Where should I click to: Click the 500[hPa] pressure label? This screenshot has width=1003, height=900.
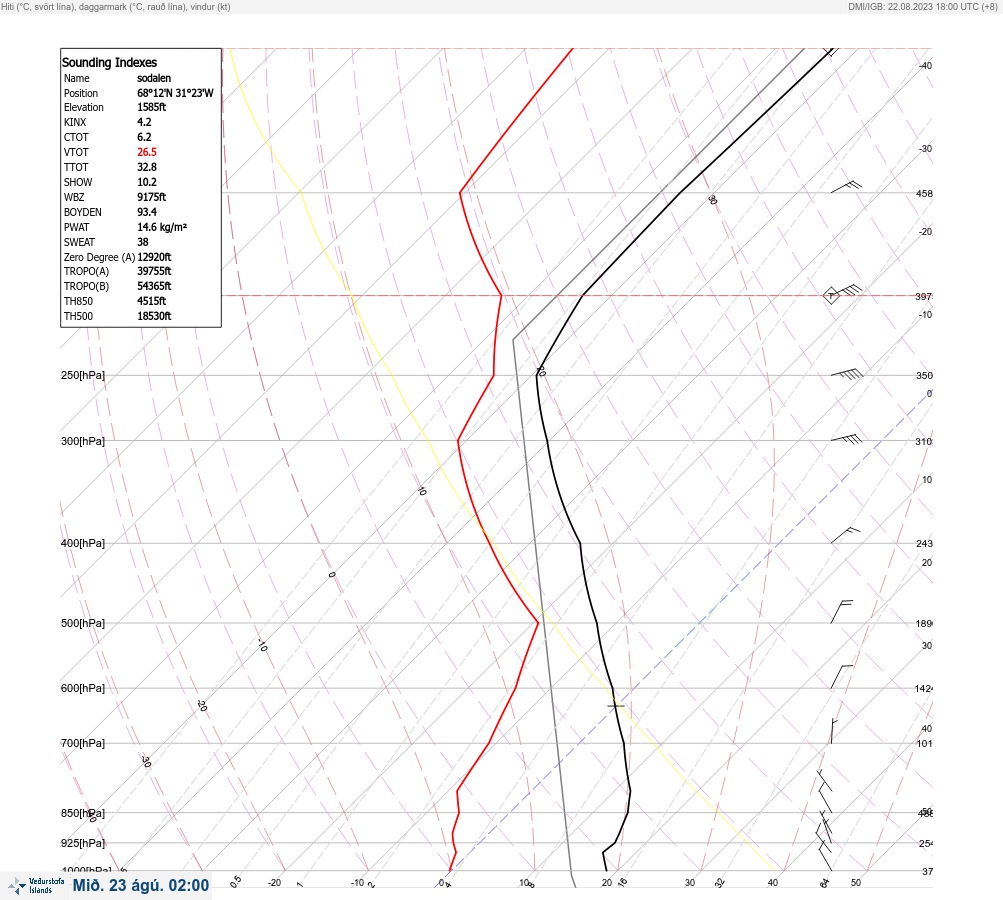pyautogui.click(x=83, y=623)
